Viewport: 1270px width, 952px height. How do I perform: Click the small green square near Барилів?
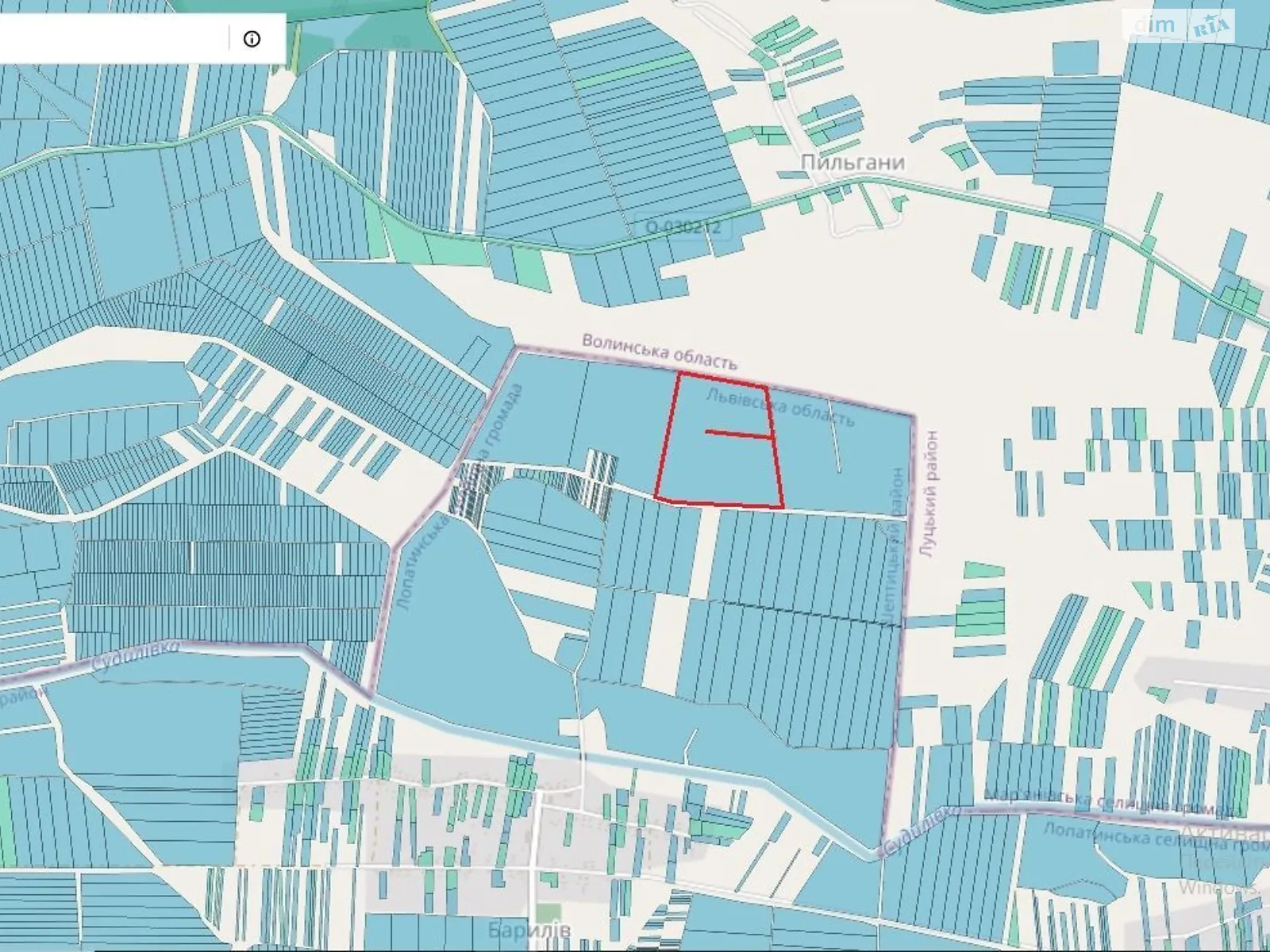[546, 914]
